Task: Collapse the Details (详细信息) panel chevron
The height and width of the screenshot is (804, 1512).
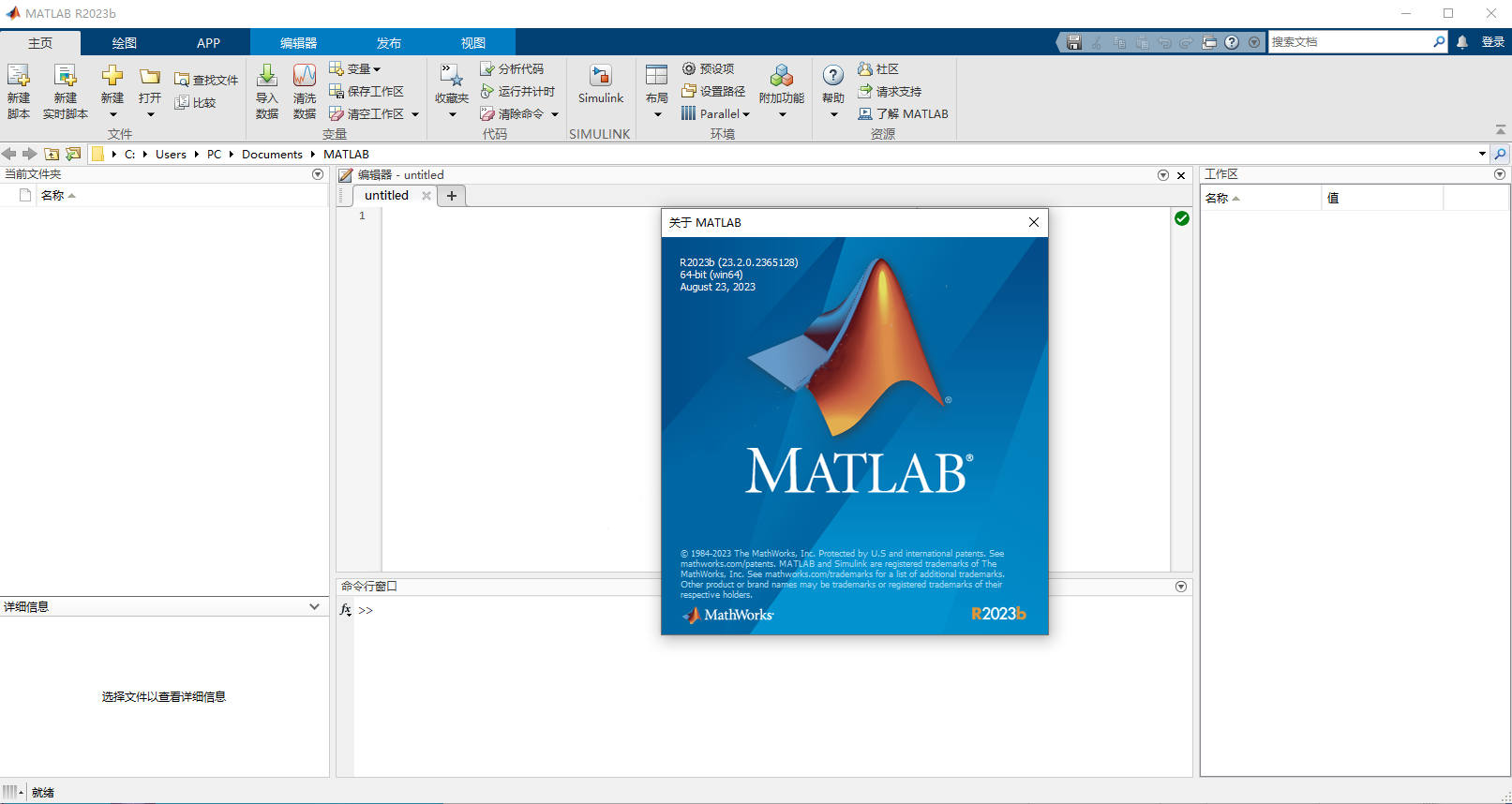Action: [315, 607]
